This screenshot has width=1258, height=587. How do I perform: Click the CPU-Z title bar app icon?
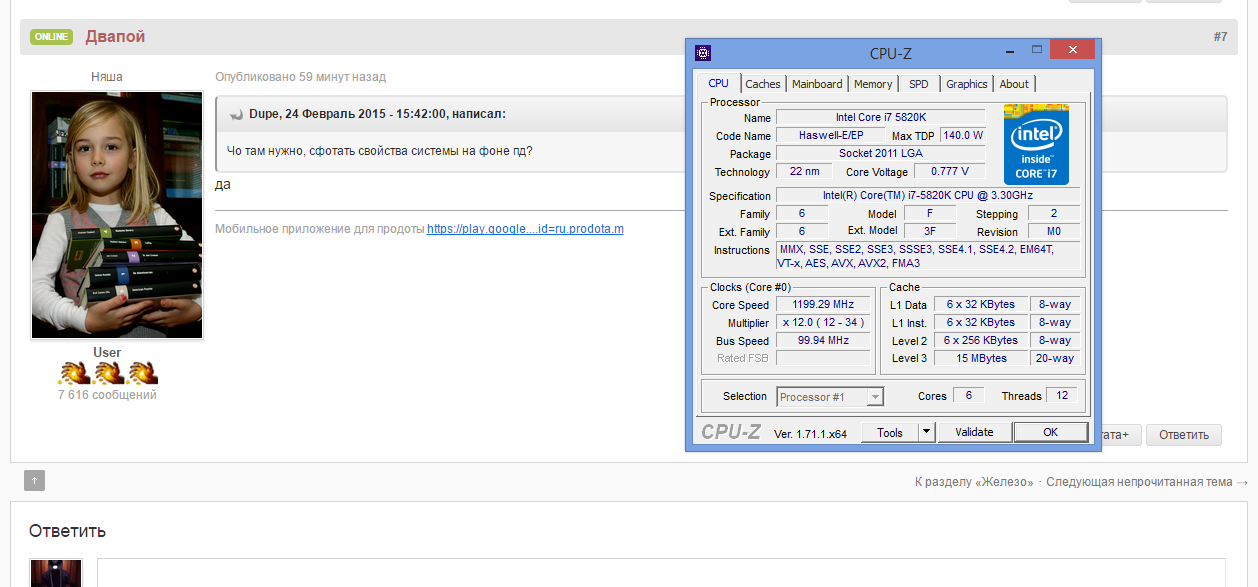[703, 53]
